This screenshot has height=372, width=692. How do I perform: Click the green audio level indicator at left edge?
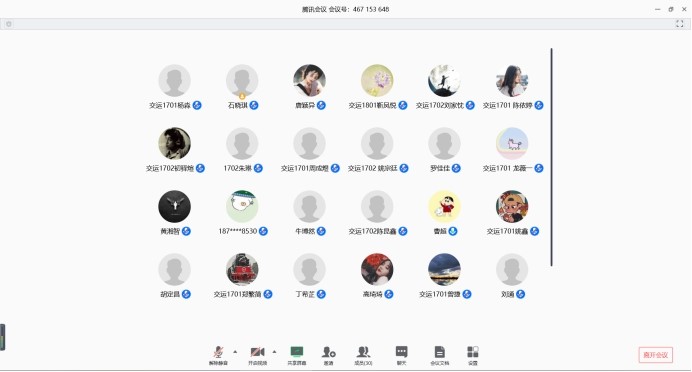3,338
